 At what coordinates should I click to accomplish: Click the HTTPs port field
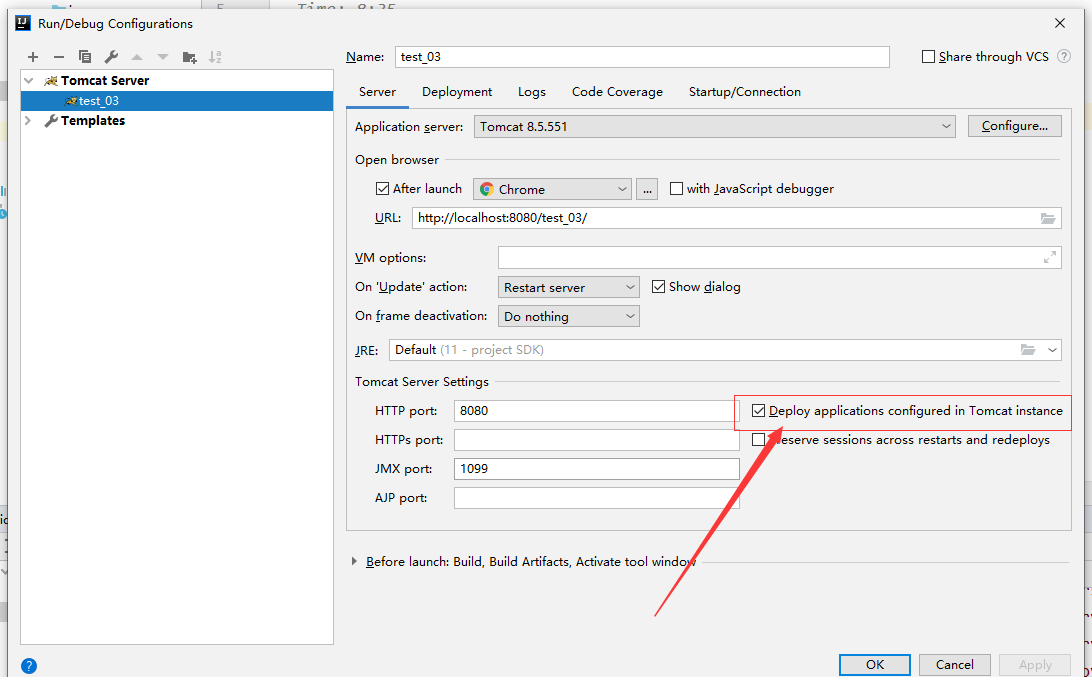click(x=596, y=440)
